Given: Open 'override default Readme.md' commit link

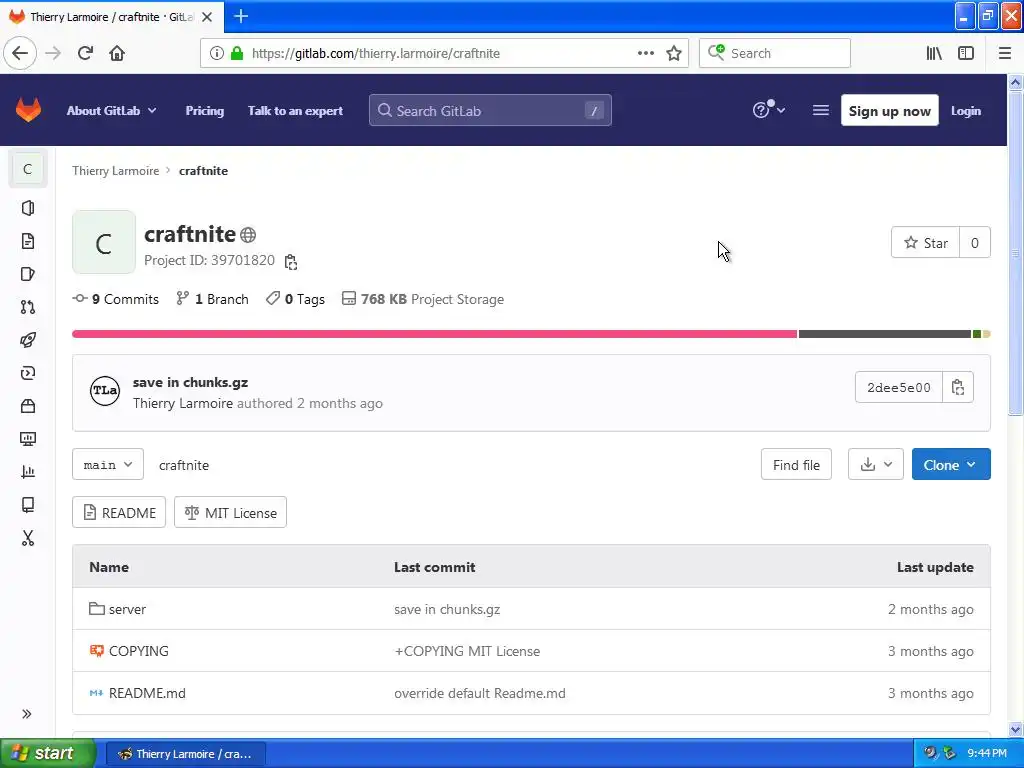Looking at the screenshot, I should tap(479, 693).
